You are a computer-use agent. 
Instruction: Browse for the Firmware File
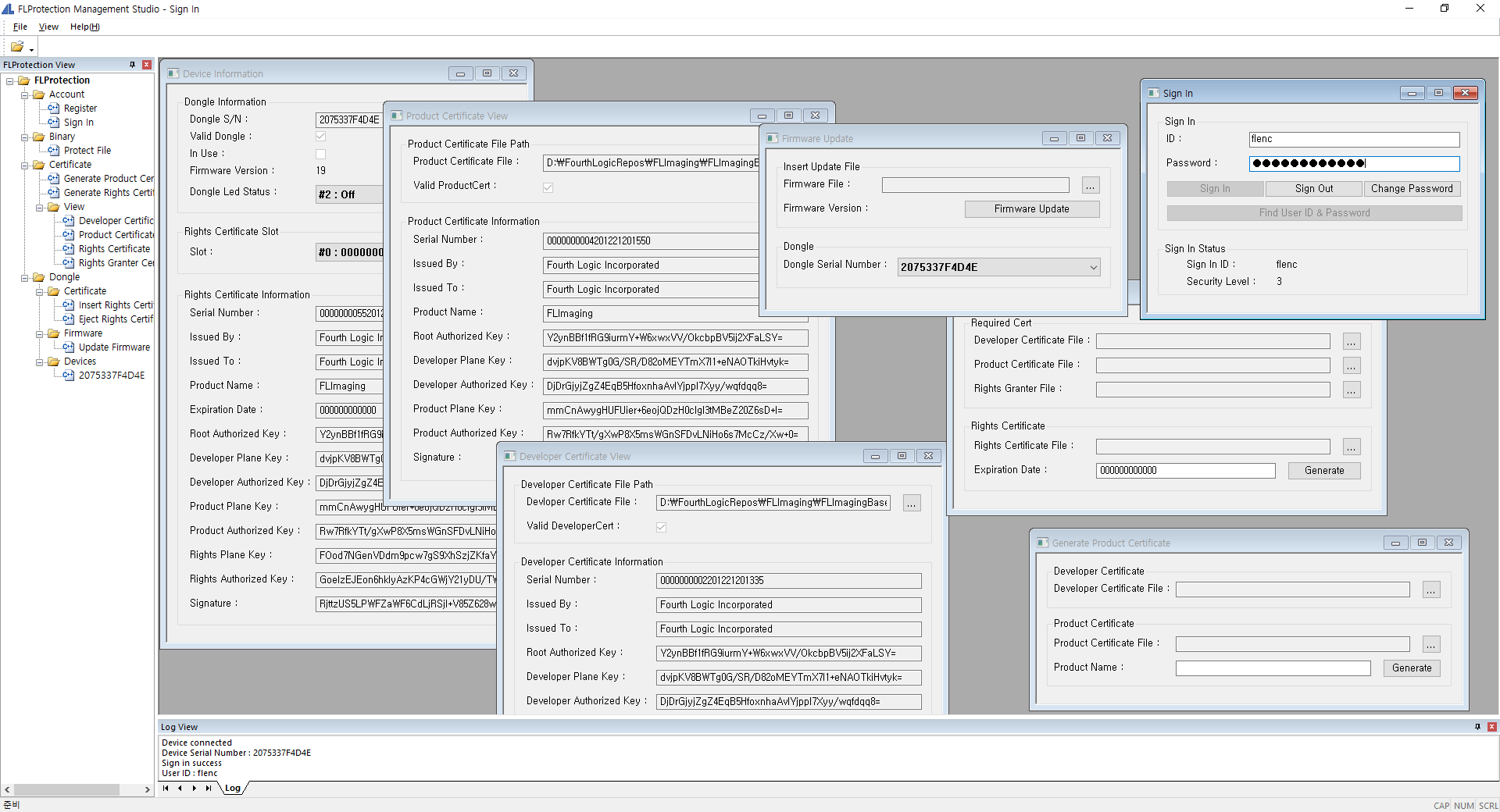pyautogui.click(x=1091, y=185)
